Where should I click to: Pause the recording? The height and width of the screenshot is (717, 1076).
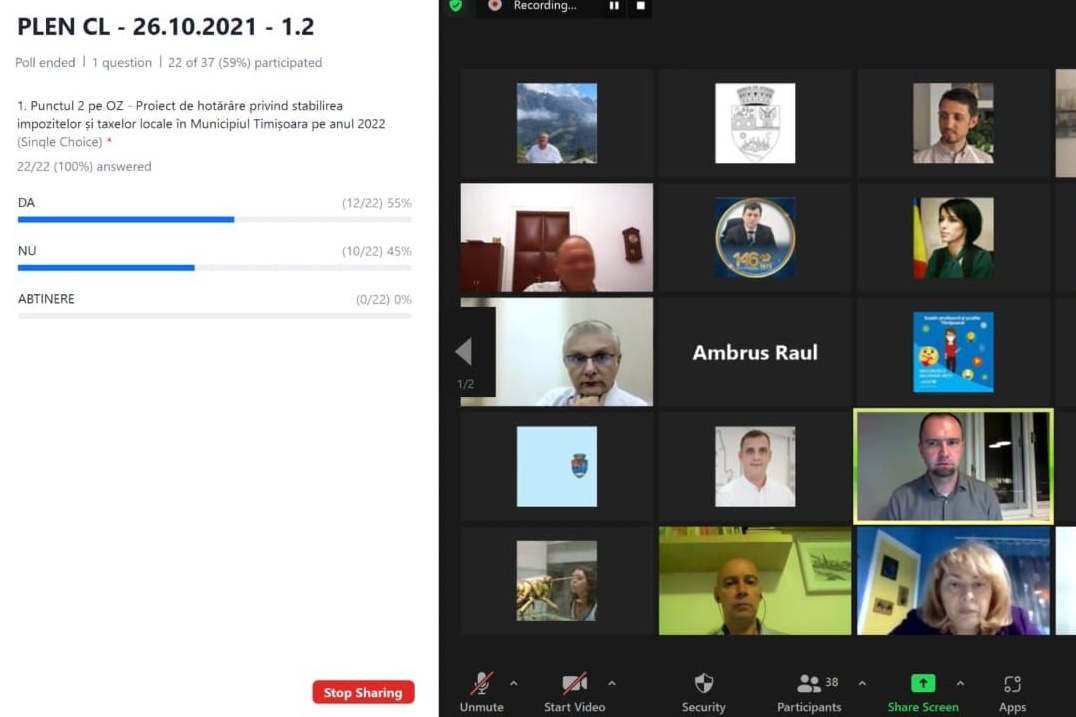614,6
